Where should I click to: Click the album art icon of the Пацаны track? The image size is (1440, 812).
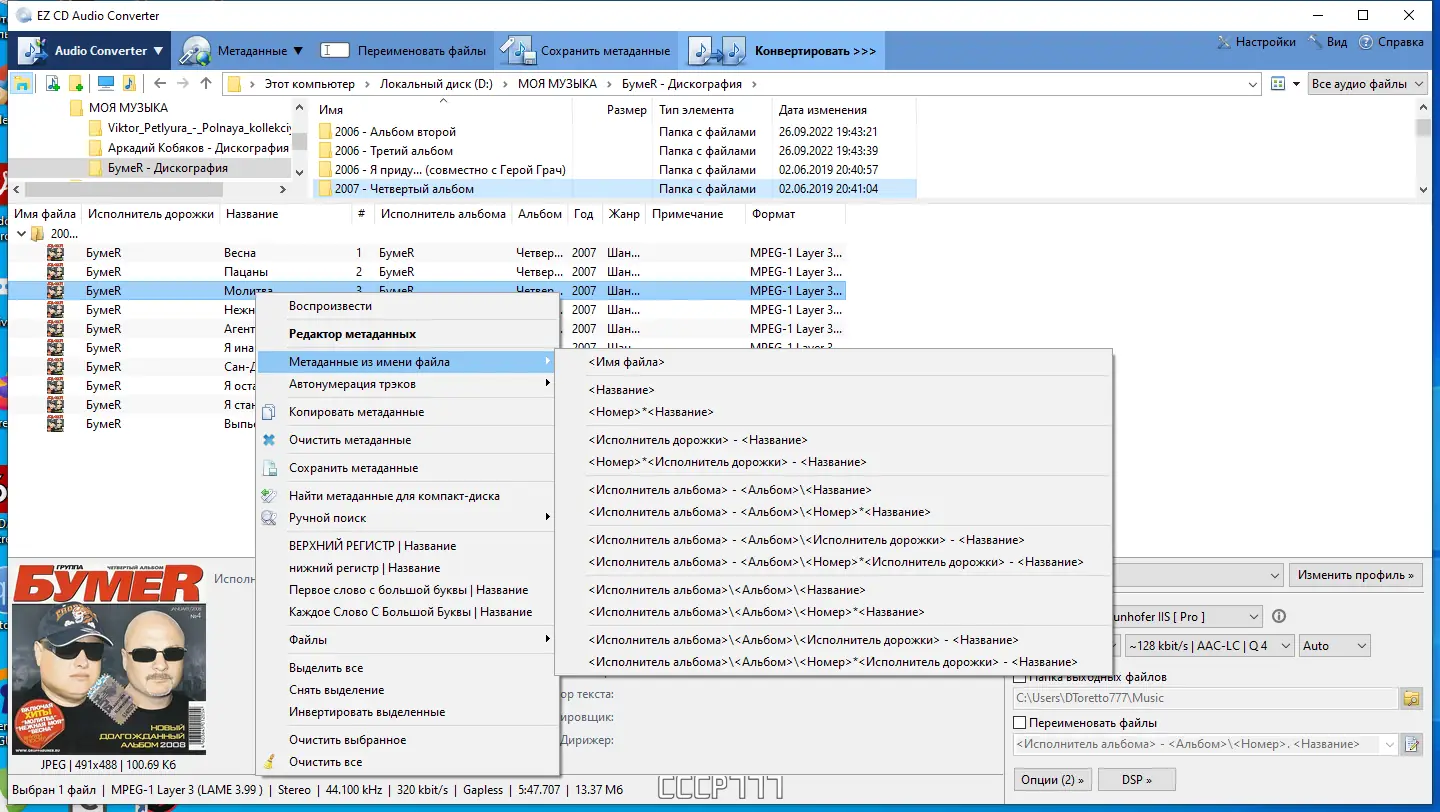[56, 272]
